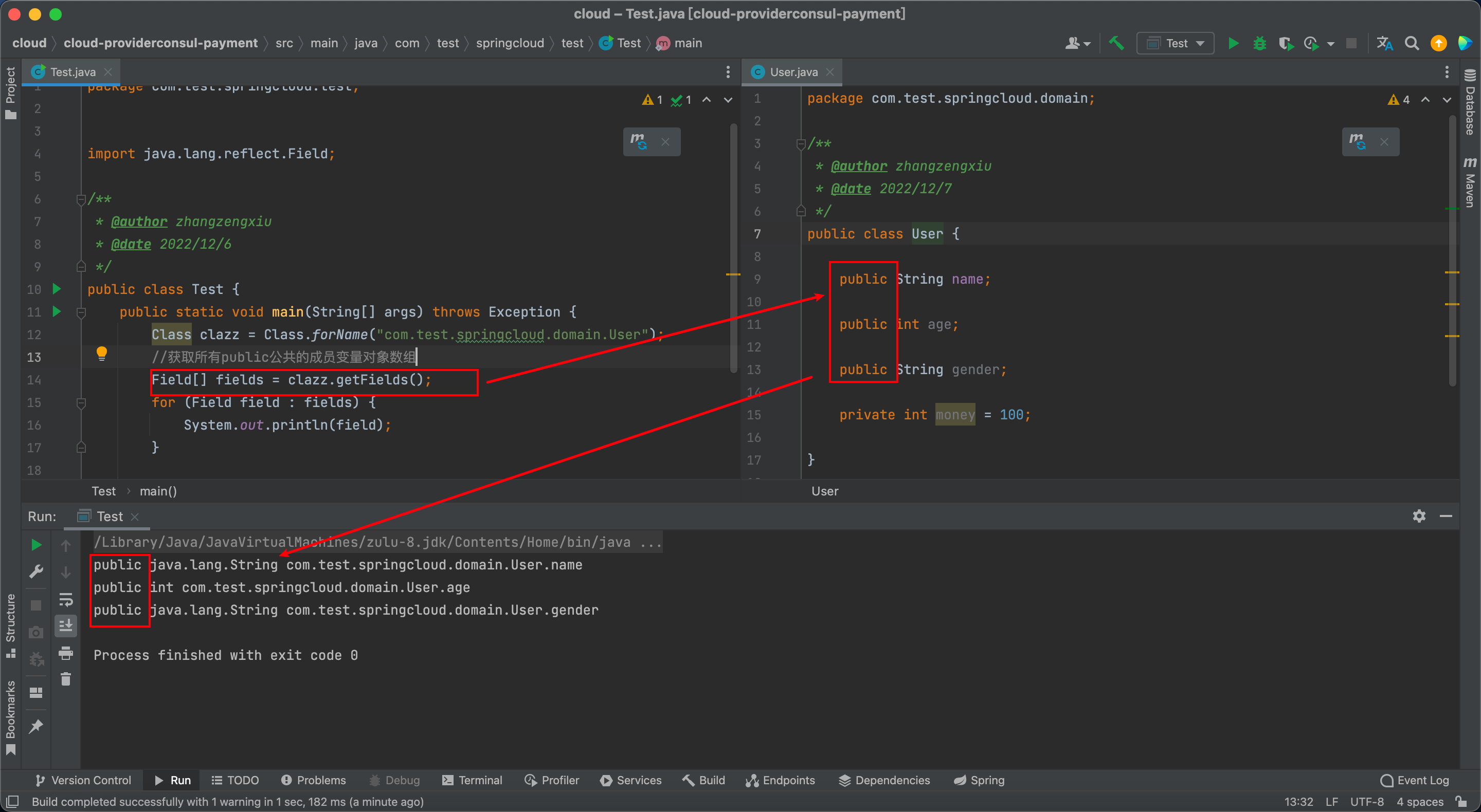Toggle tool window bars icon in status bar

pyautogui.click(x=13, y=802)
